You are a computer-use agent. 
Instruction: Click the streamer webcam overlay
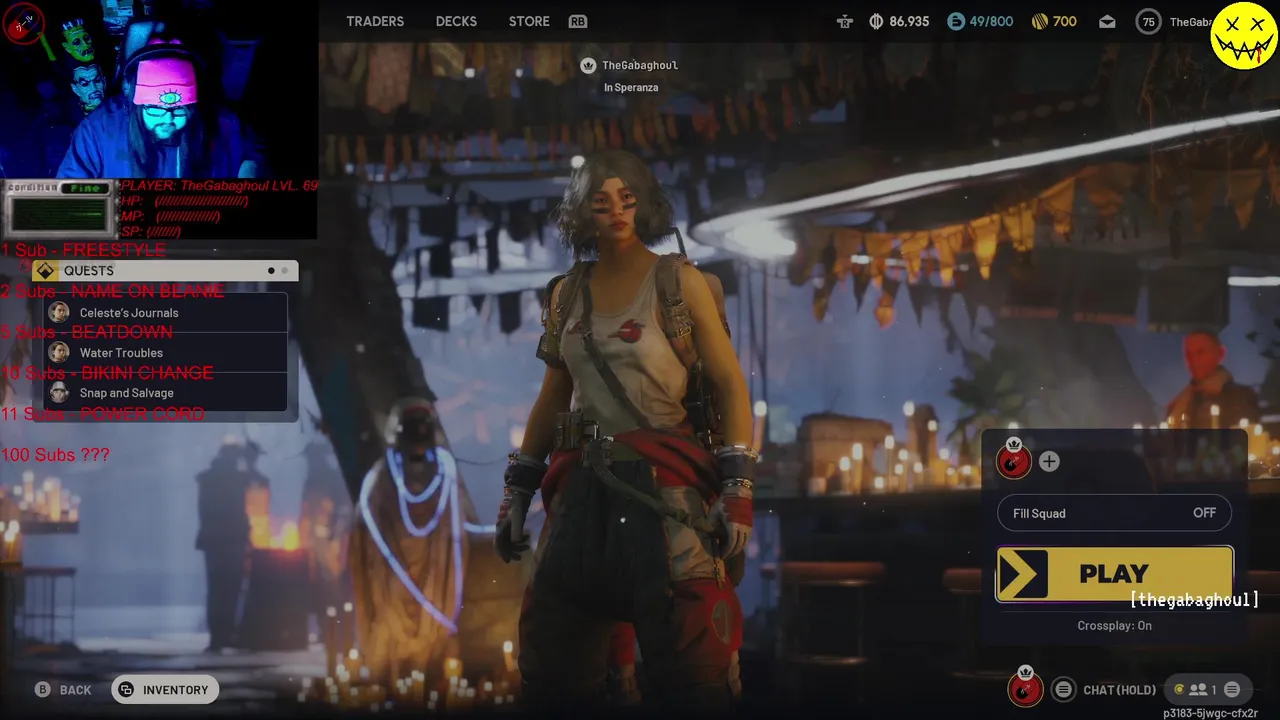coord(160,90)
